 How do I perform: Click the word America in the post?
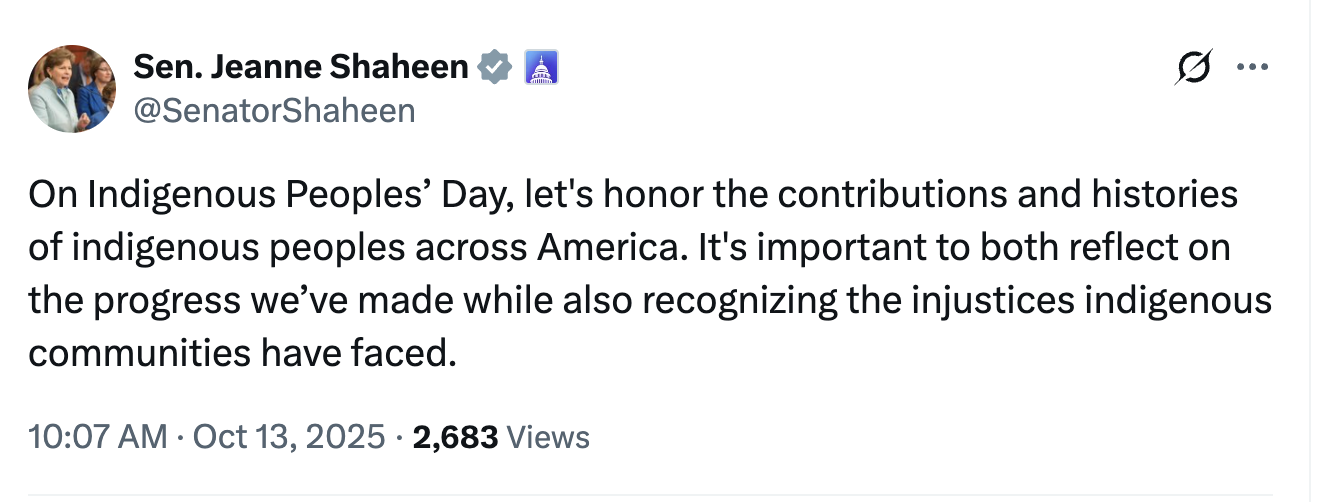coord(603,247)
